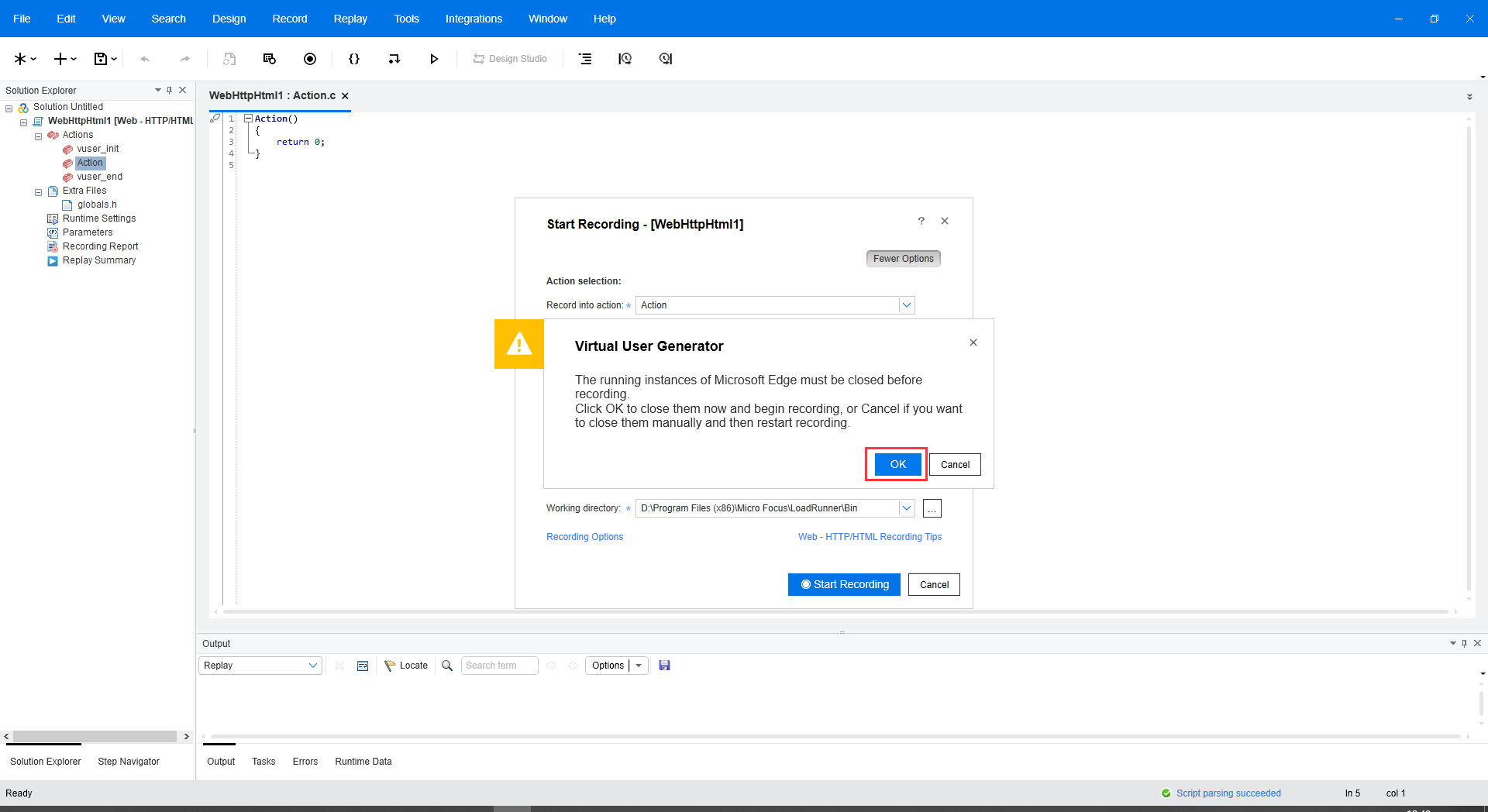Click the browse ellipsis for working directory
The height and width of the screenshot is (812, 1488).
coord(932,508)
